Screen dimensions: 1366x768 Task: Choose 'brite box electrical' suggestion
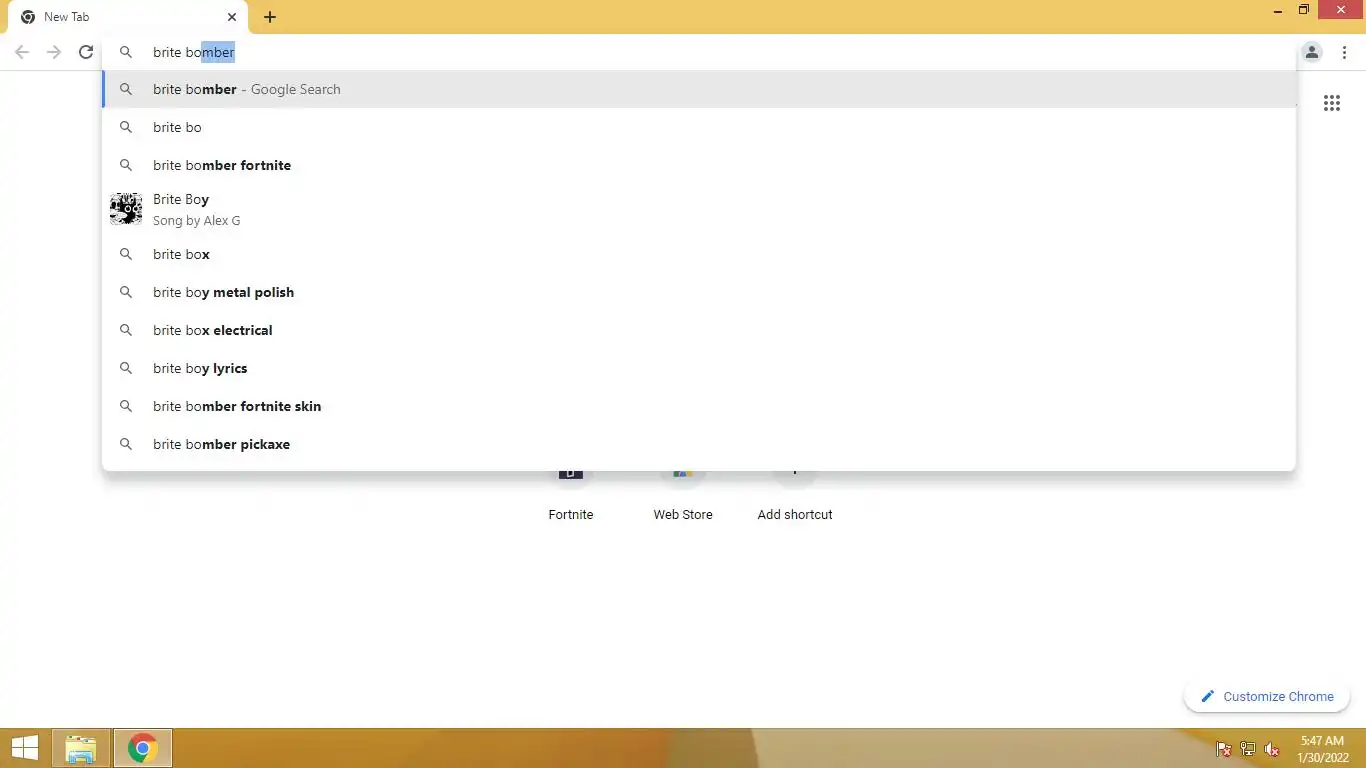tap(699, 330)
